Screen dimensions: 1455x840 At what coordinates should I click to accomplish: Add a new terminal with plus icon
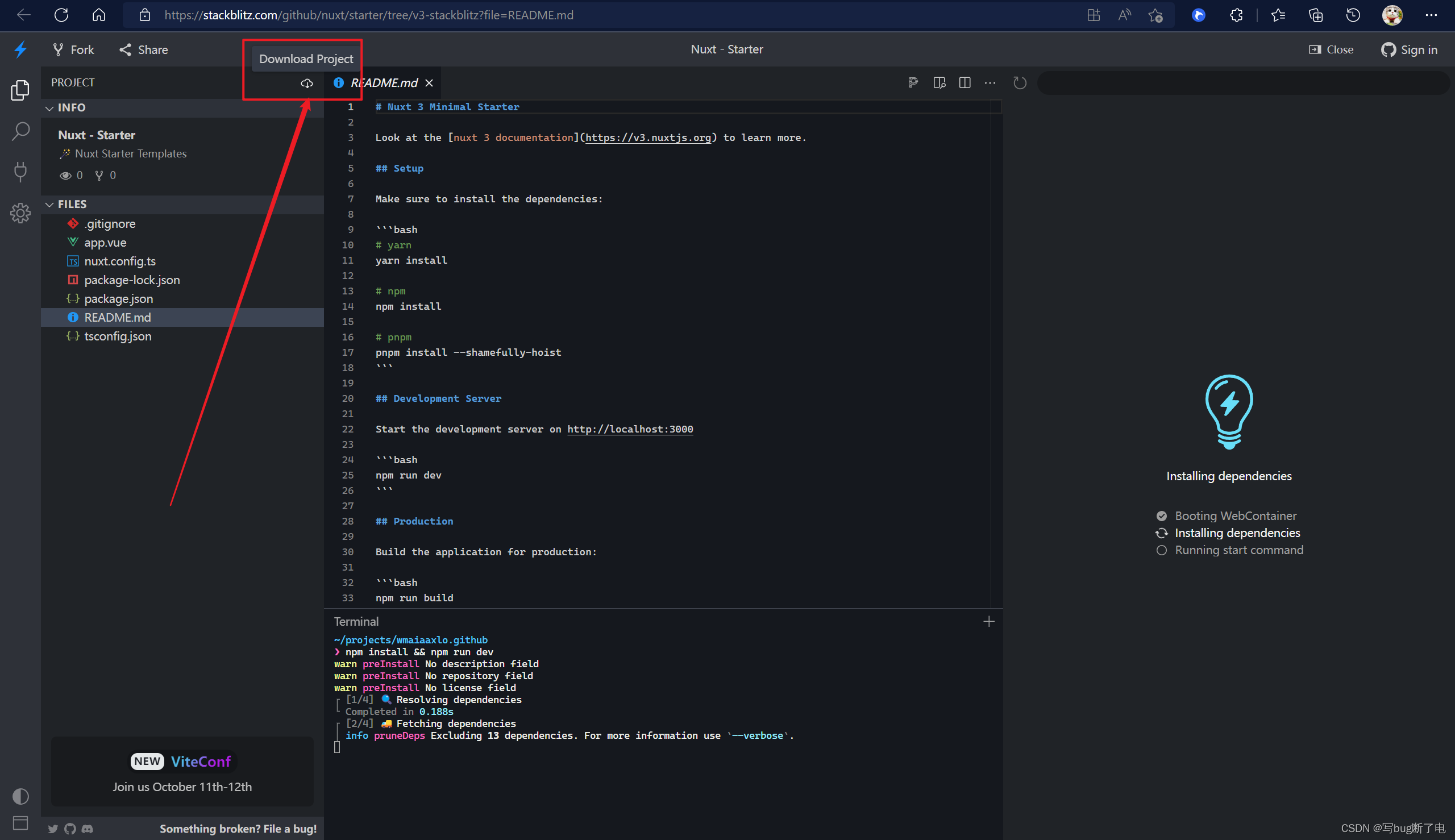(989, 622)
